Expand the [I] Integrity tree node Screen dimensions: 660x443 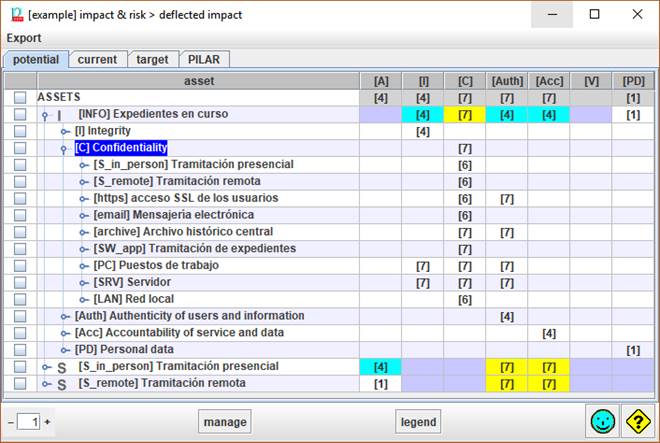point(64,132)
